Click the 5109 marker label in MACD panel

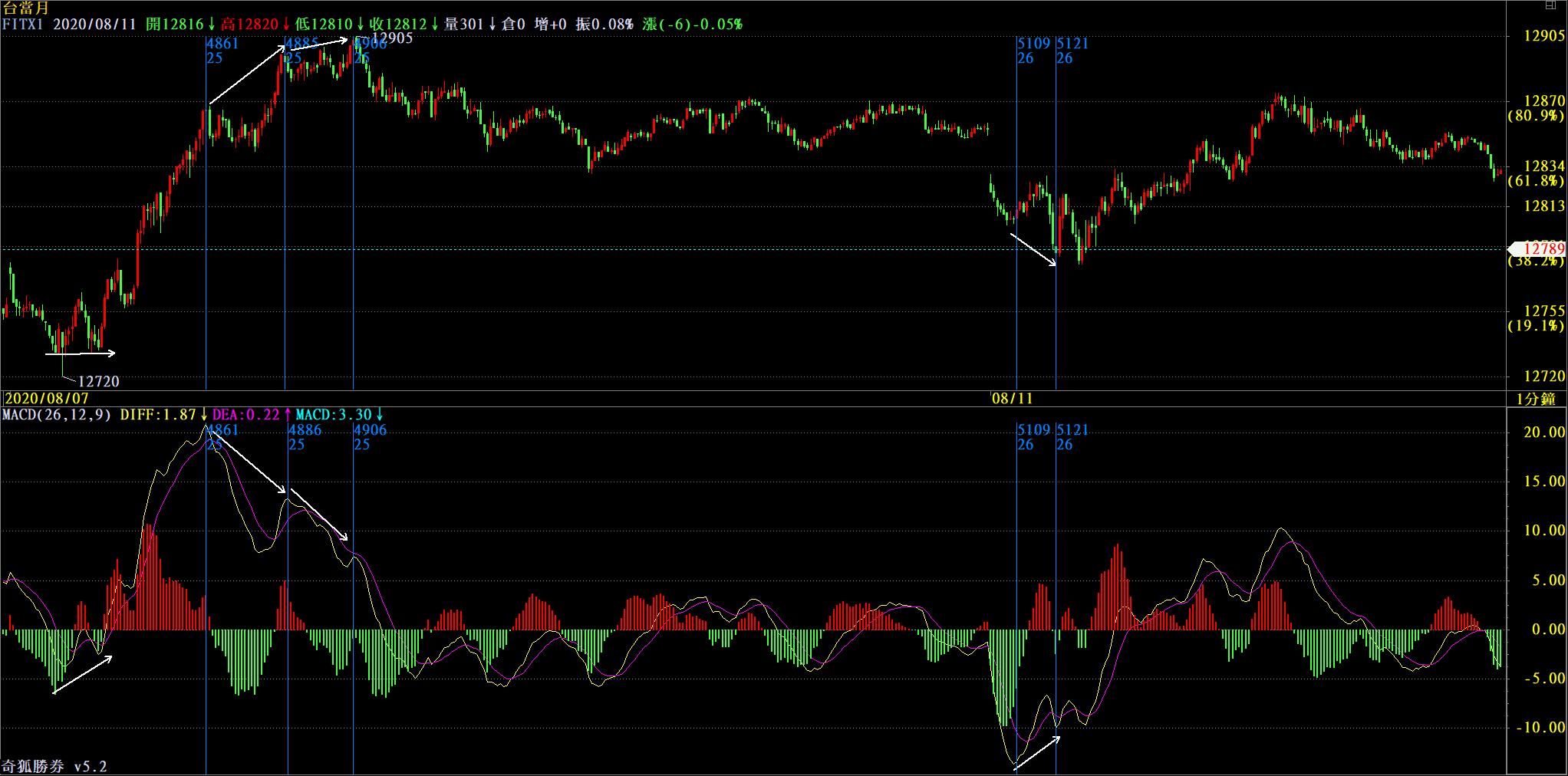coord(1034,430)
